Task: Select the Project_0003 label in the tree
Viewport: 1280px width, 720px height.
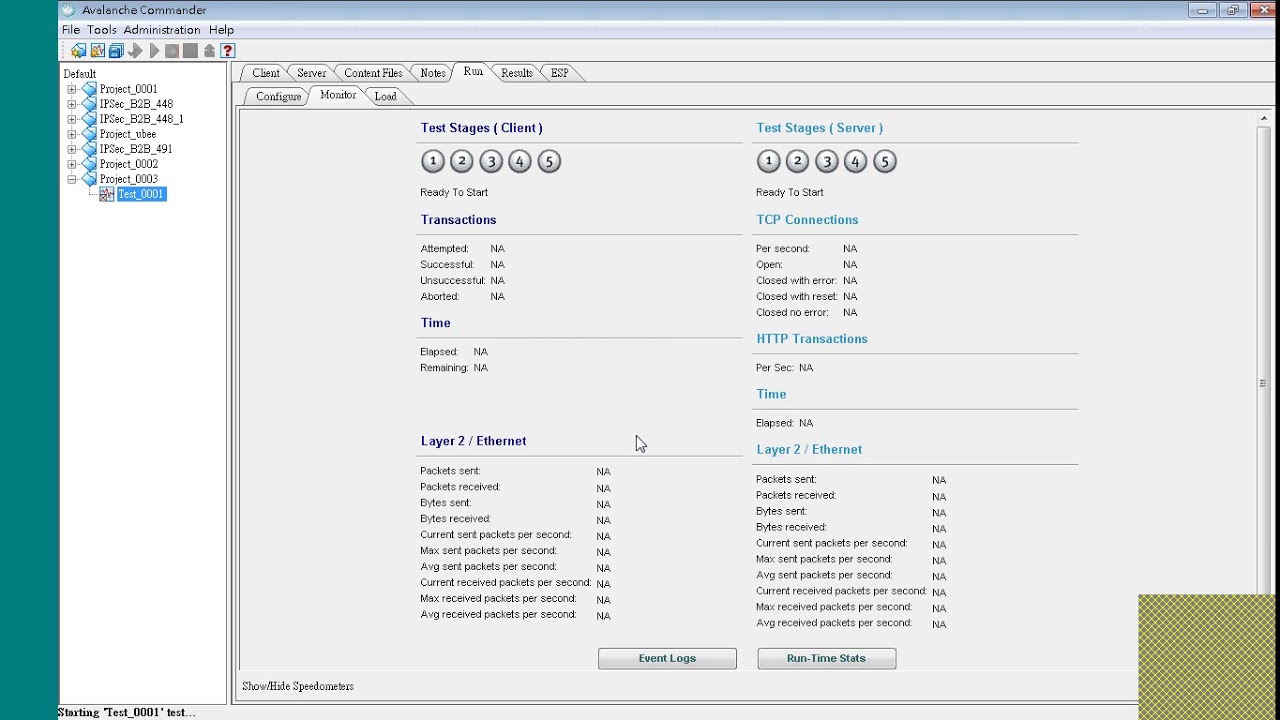Action: coord(129,179)
